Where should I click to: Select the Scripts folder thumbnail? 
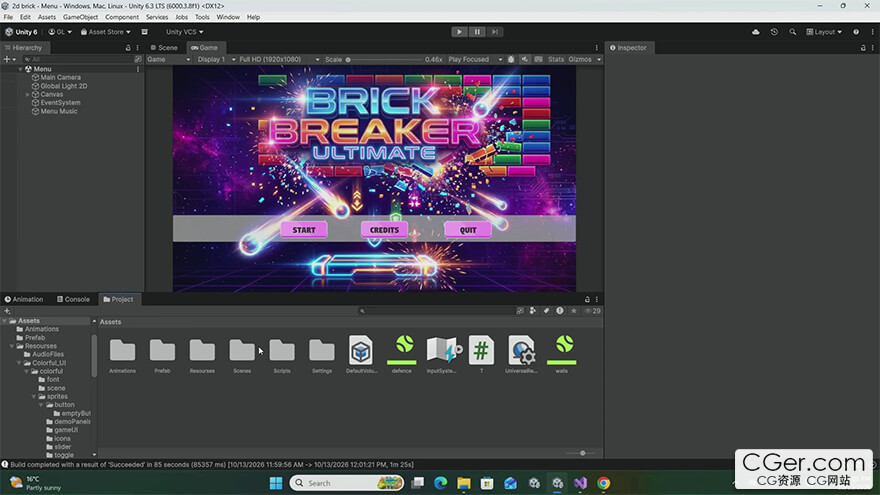(x=282, y=355)
